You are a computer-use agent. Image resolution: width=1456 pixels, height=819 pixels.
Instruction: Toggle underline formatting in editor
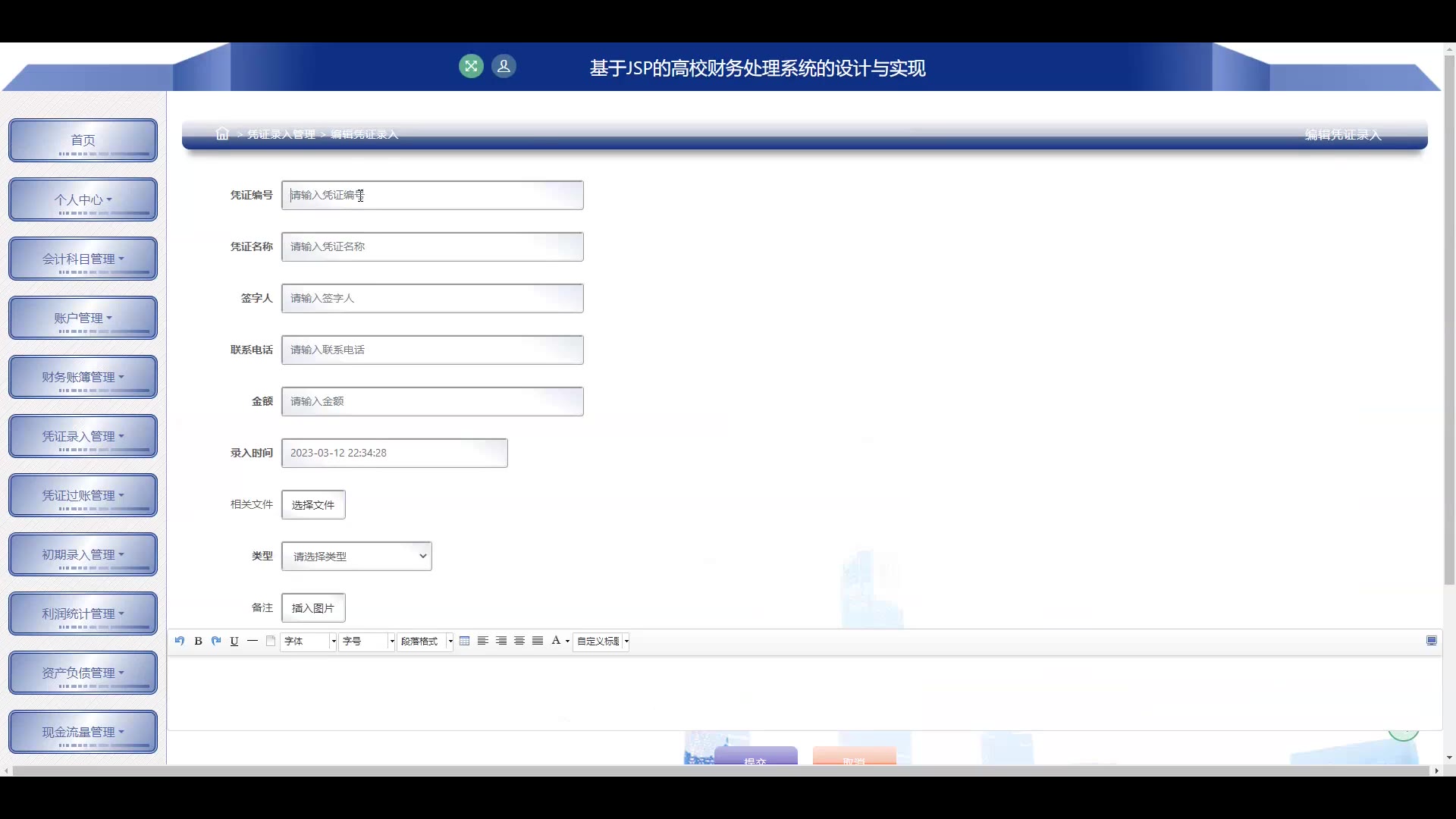click(x=234, y=641)
